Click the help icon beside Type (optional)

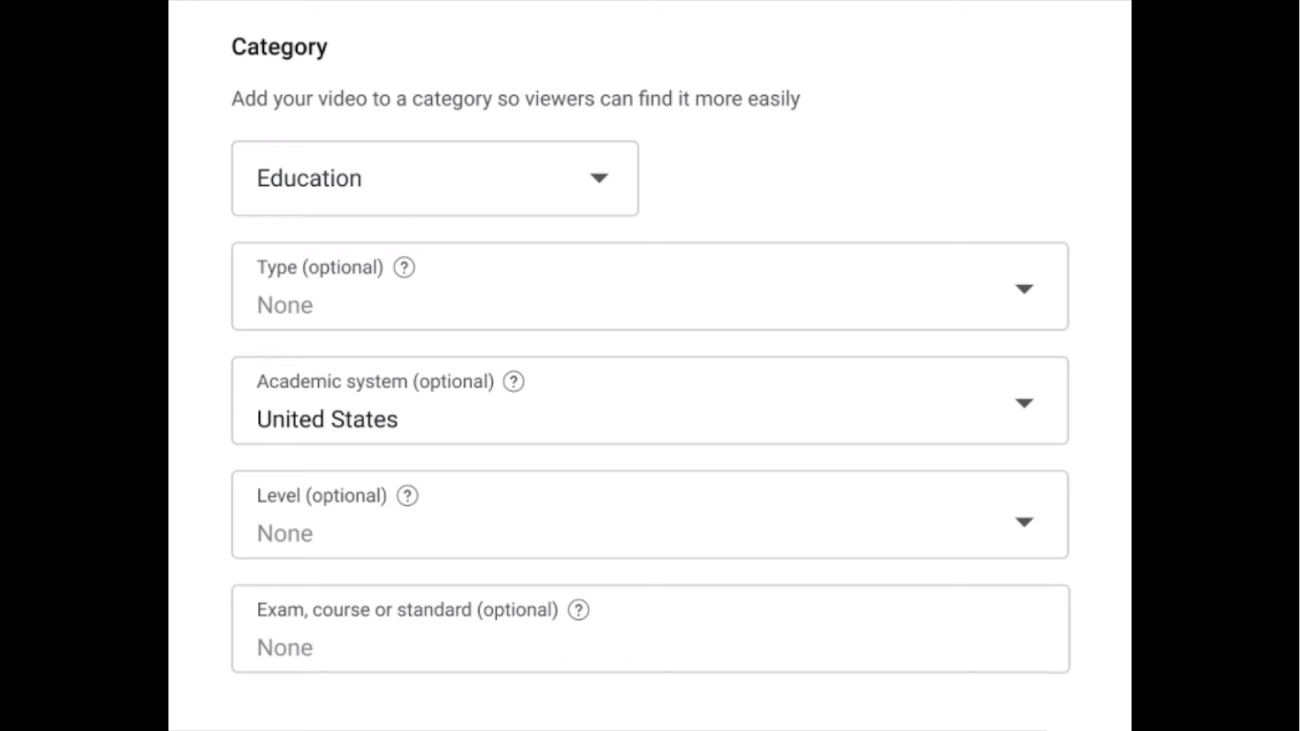click(404, 268)
